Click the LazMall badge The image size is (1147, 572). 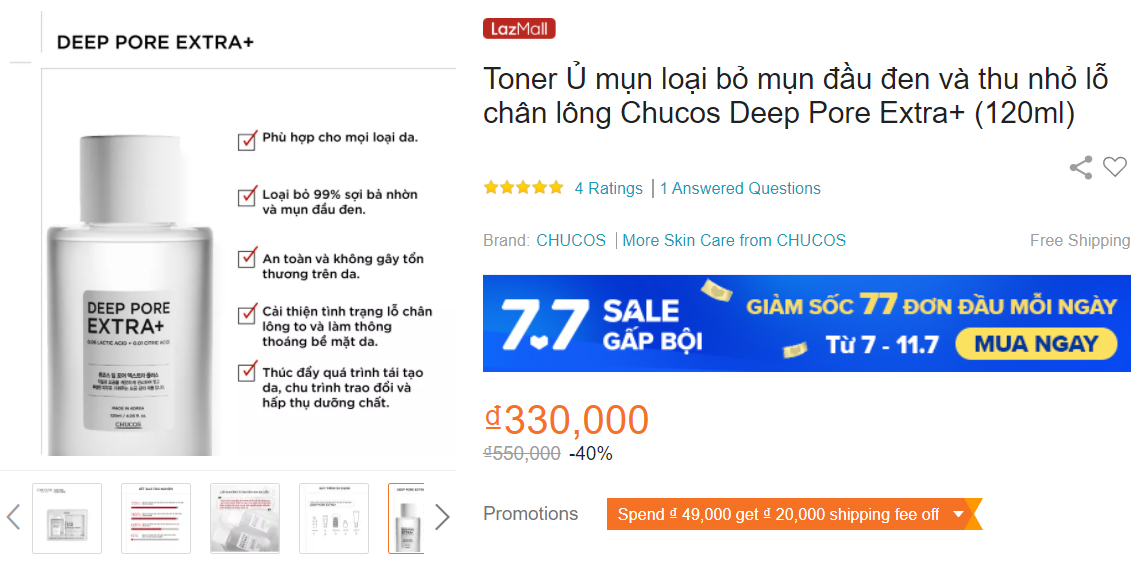coord(519,29)
